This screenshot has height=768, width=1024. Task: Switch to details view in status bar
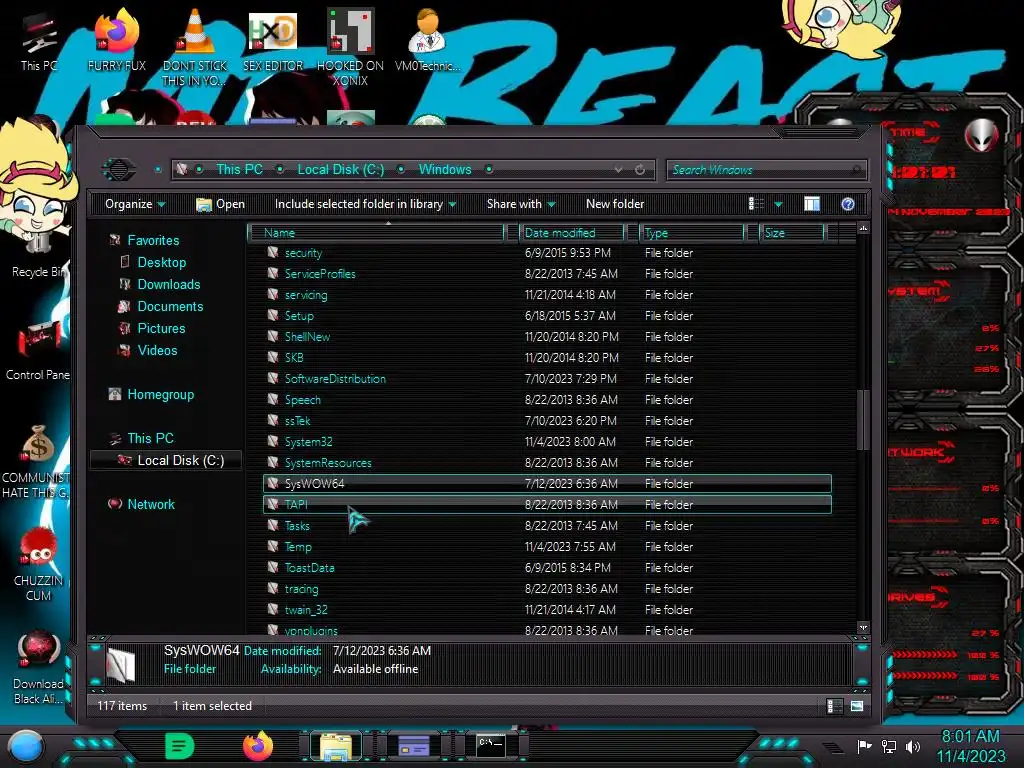pos(834,706)
